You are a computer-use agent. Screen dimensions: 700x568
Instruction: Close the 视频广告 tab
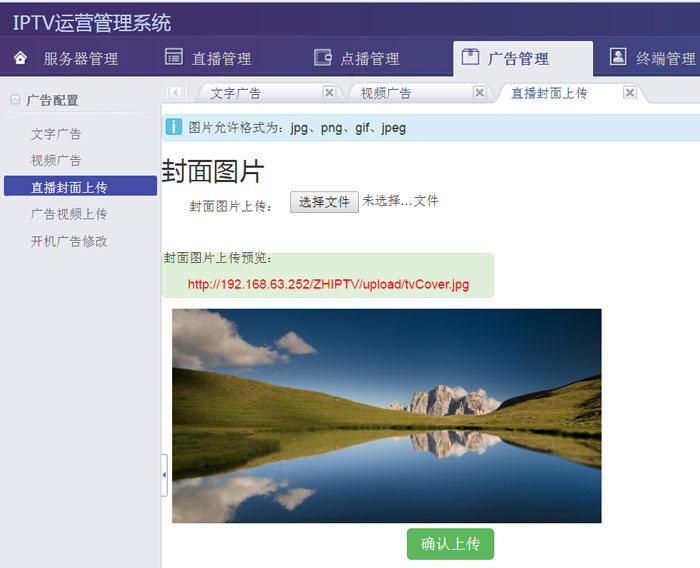pyautogui.click(x=479, y=92)
